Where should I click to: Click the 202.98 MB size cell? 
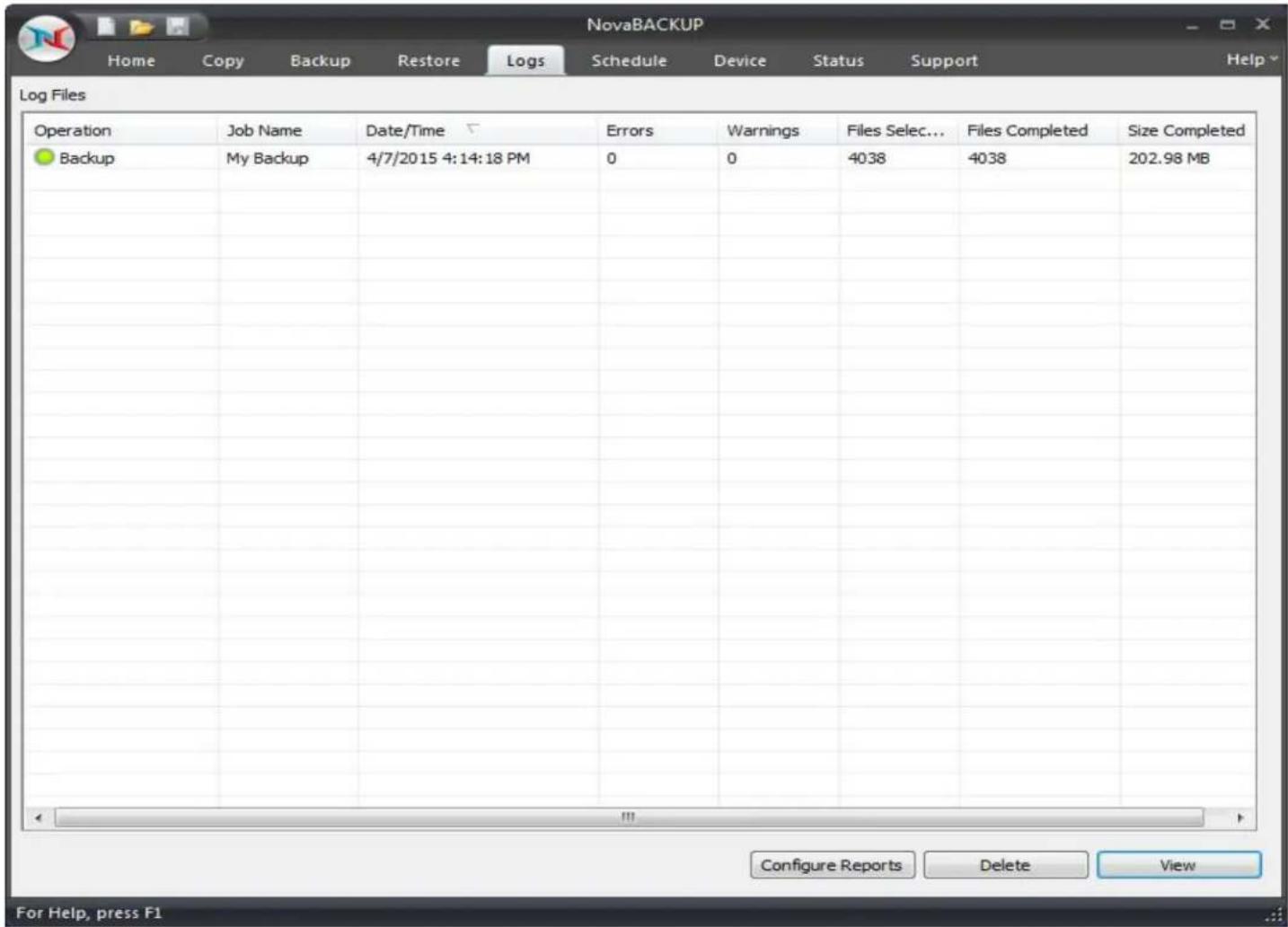pyautogui.click(x=1169, y=158)
